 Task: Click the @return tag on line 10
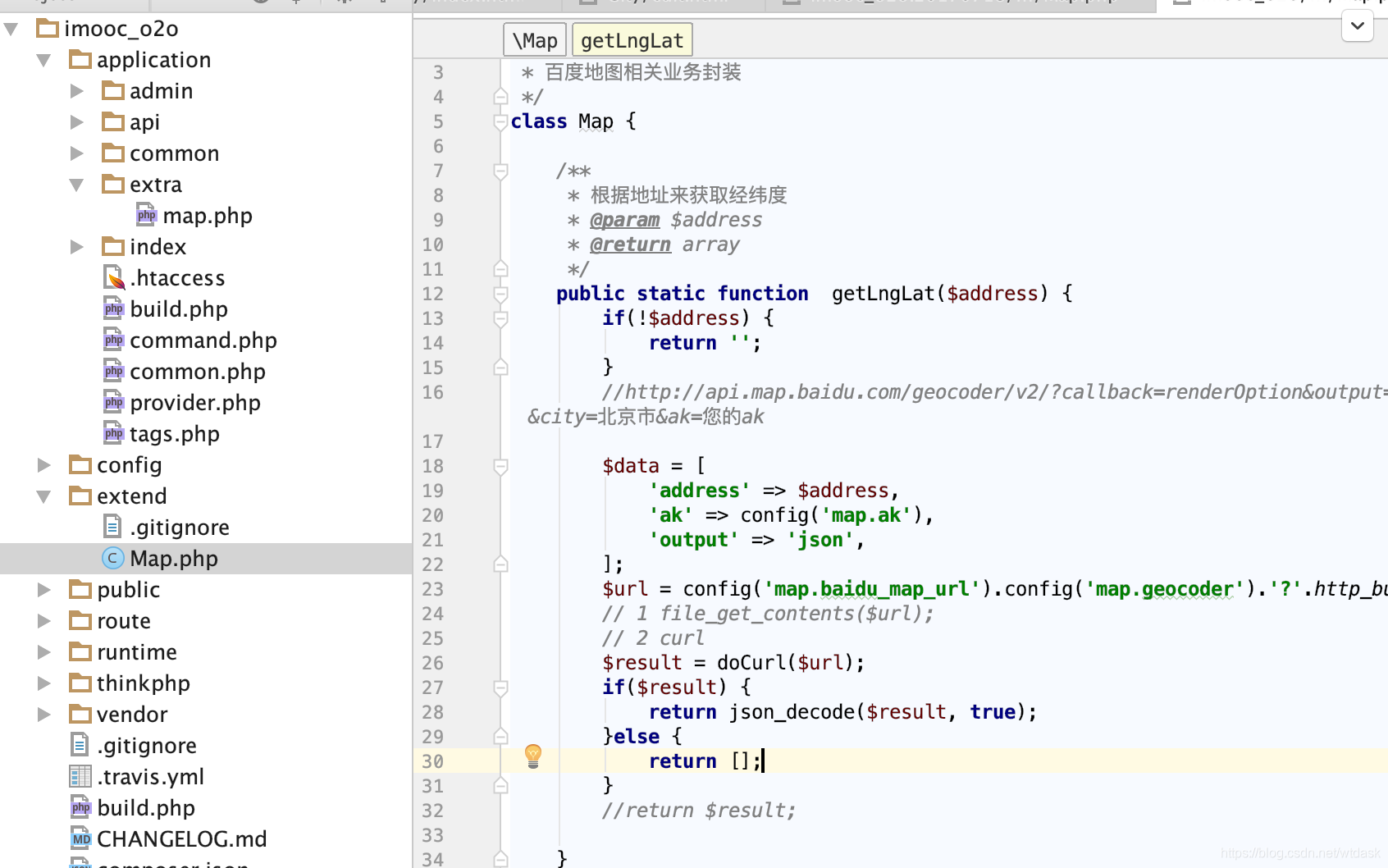[630, 244]
